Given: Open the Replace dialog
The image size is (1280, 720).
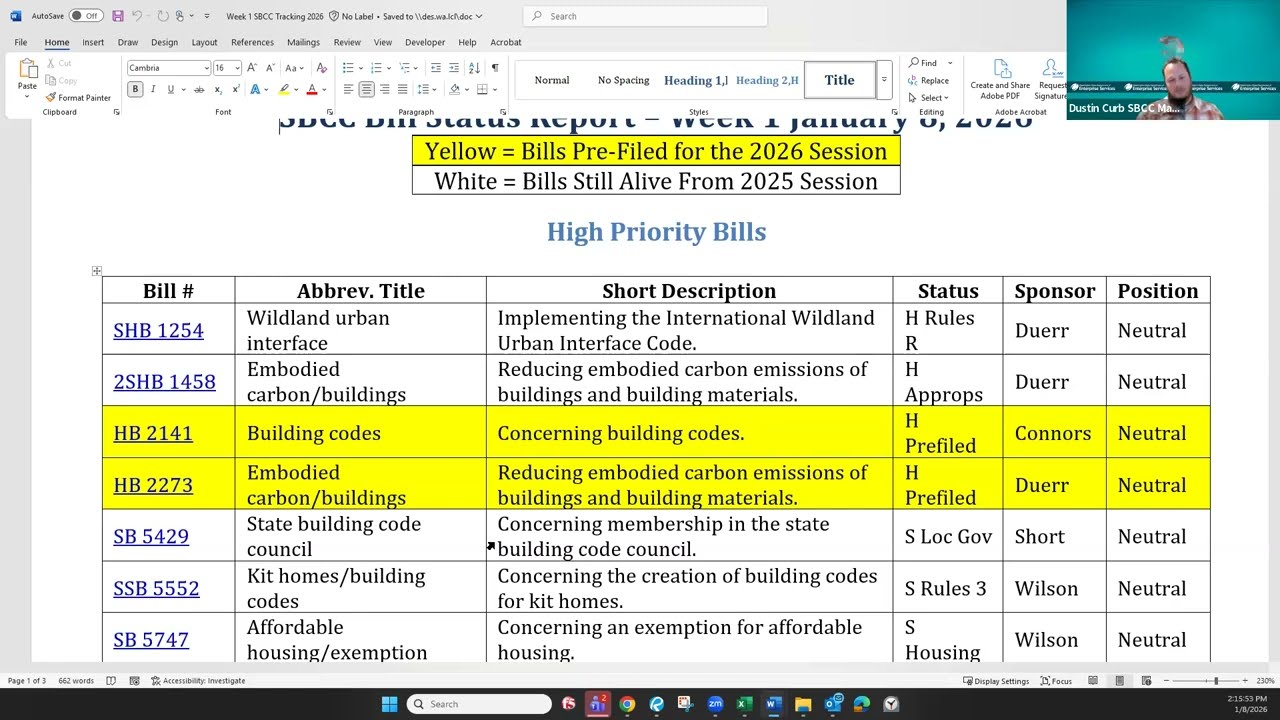Looking at the screenshot, I should 929,81.
